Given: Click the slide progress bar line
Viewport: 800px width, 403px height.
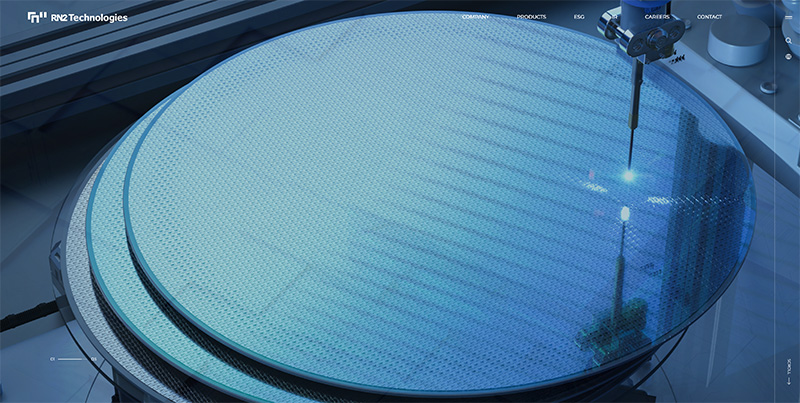Looking at the screenshot, I should pos(72,359).
